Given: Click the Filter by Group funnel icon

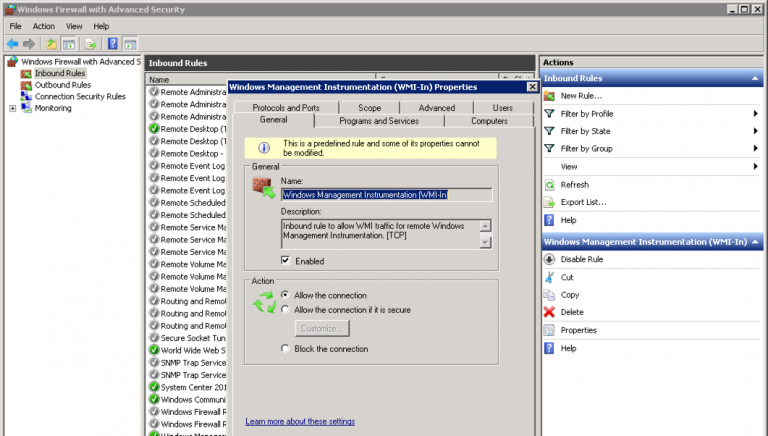Looking at the screenshot, I should coord(550,148).
